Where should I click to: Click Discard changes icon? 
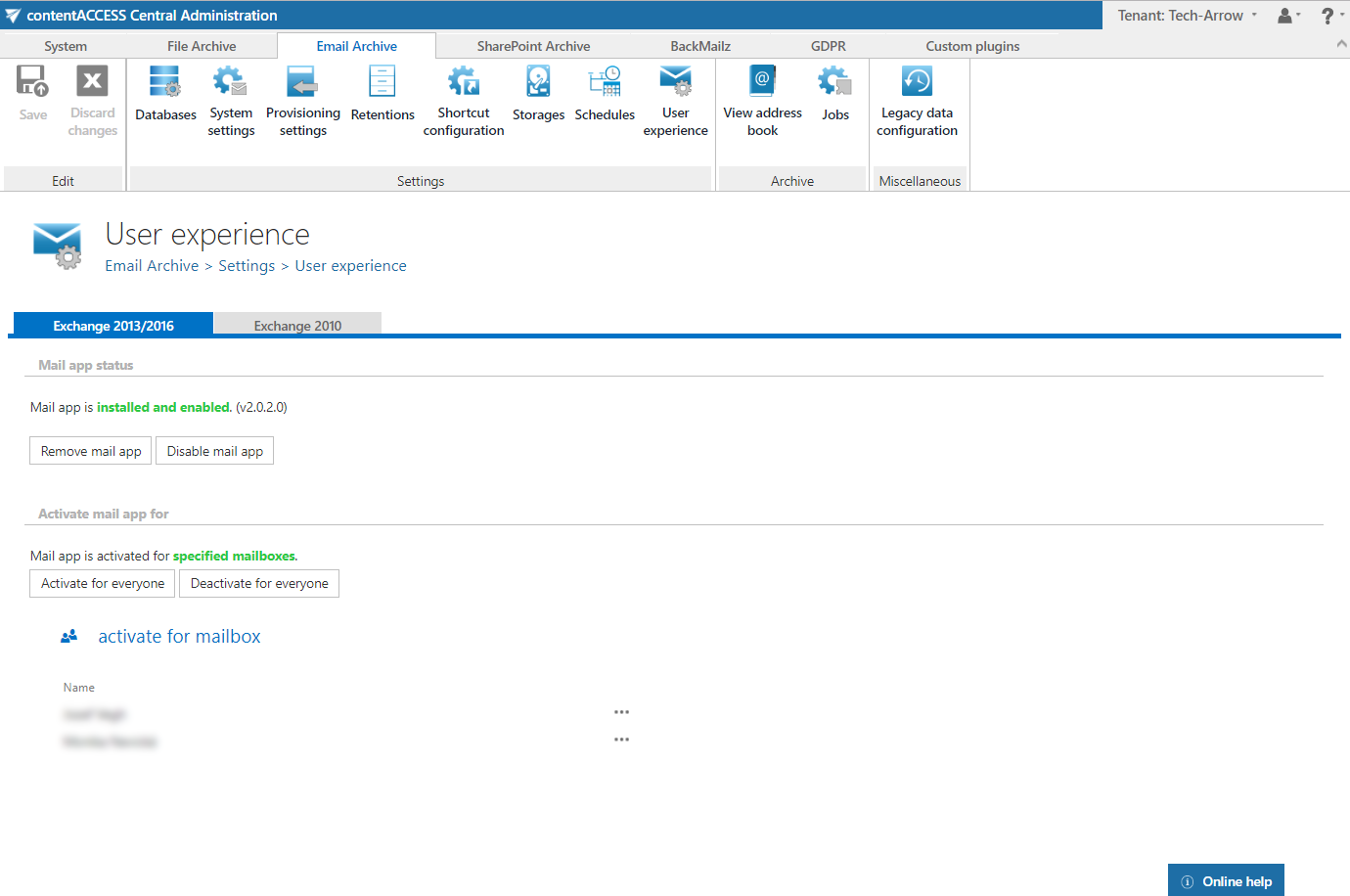93,82
